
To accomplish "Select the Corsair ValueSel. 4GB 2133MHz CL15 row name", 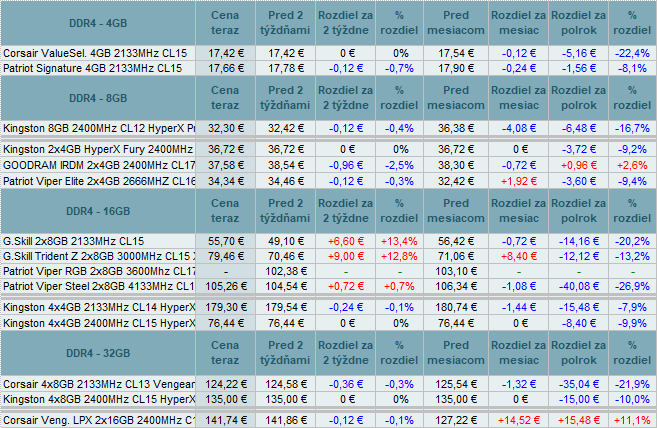I will [x=95, y=53].
